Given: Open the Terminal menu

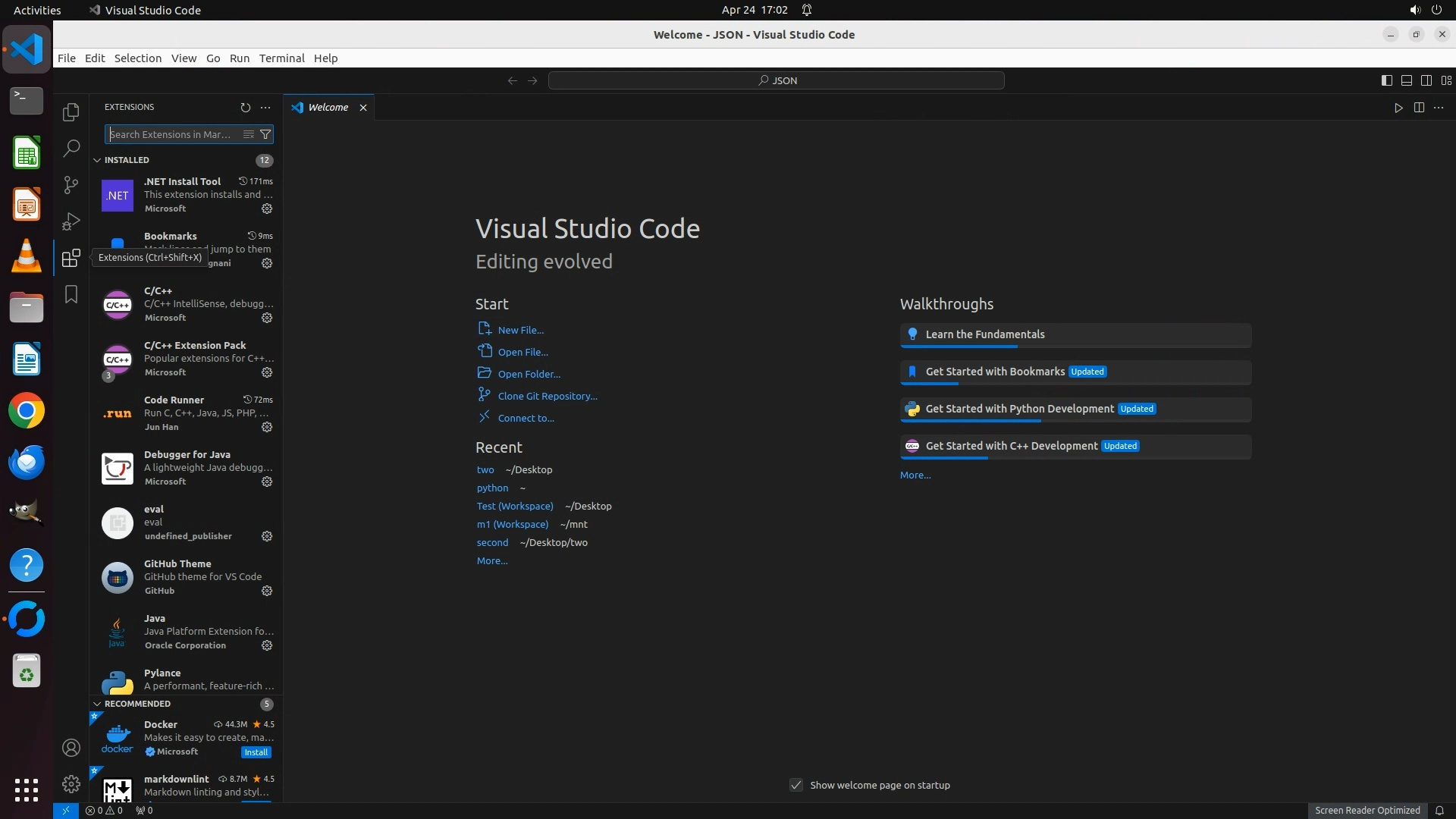Looking at the screenshot, I should [281, 58].
